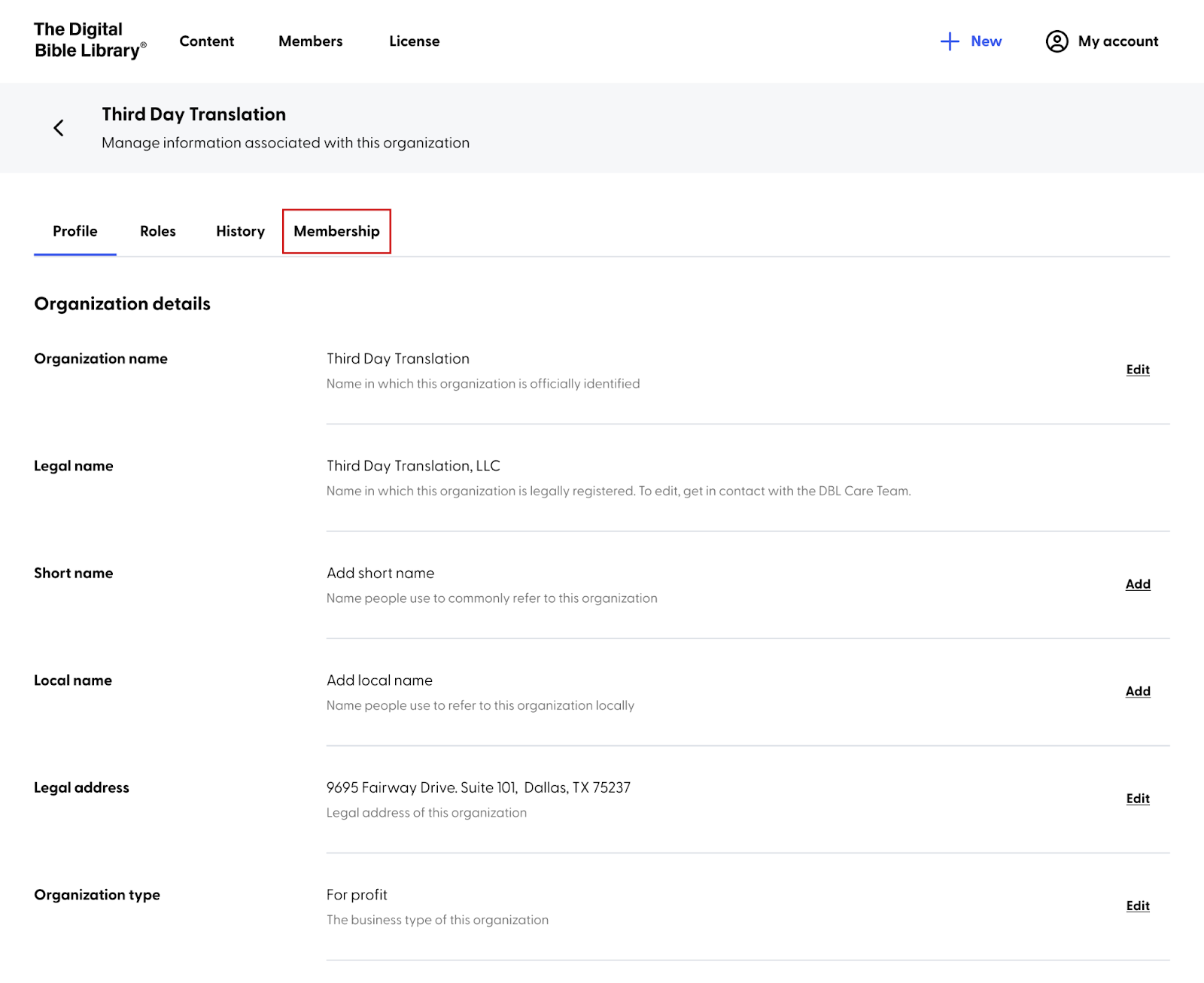The image size is (1204, 983).
Task: Click the 'Short name' row label
Action: [74, 573]
